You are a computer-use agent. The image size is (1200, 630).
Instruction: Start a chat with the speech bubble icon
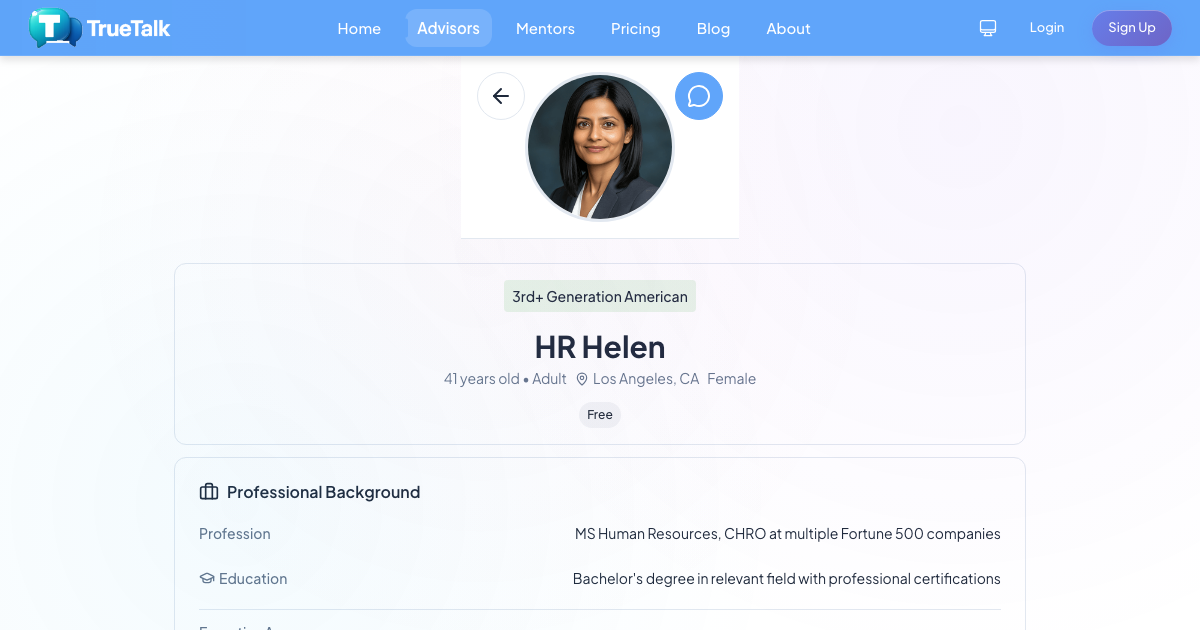click(699, 96)
